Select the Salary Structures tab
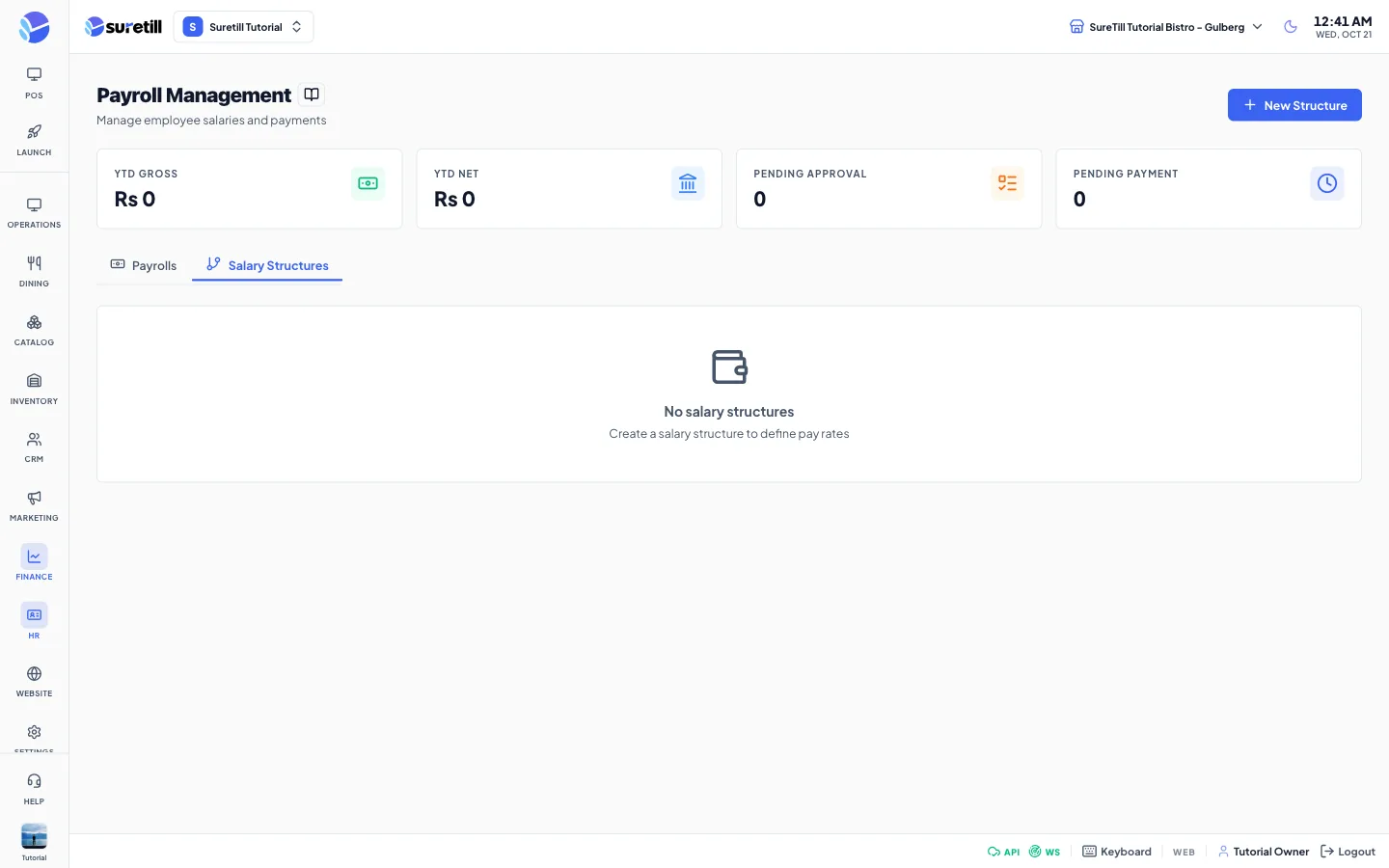This screenshot has height=868, width=1389. pyautogui.click(x=267, y=265)
